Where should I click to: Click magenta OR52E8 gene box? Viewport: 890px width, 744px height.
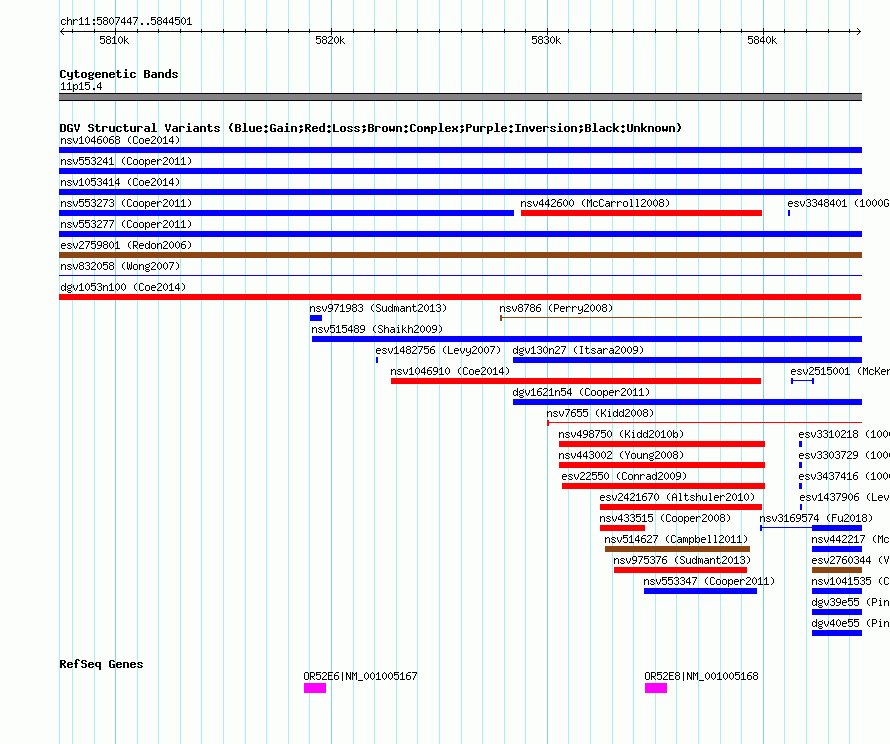[656, 688]
